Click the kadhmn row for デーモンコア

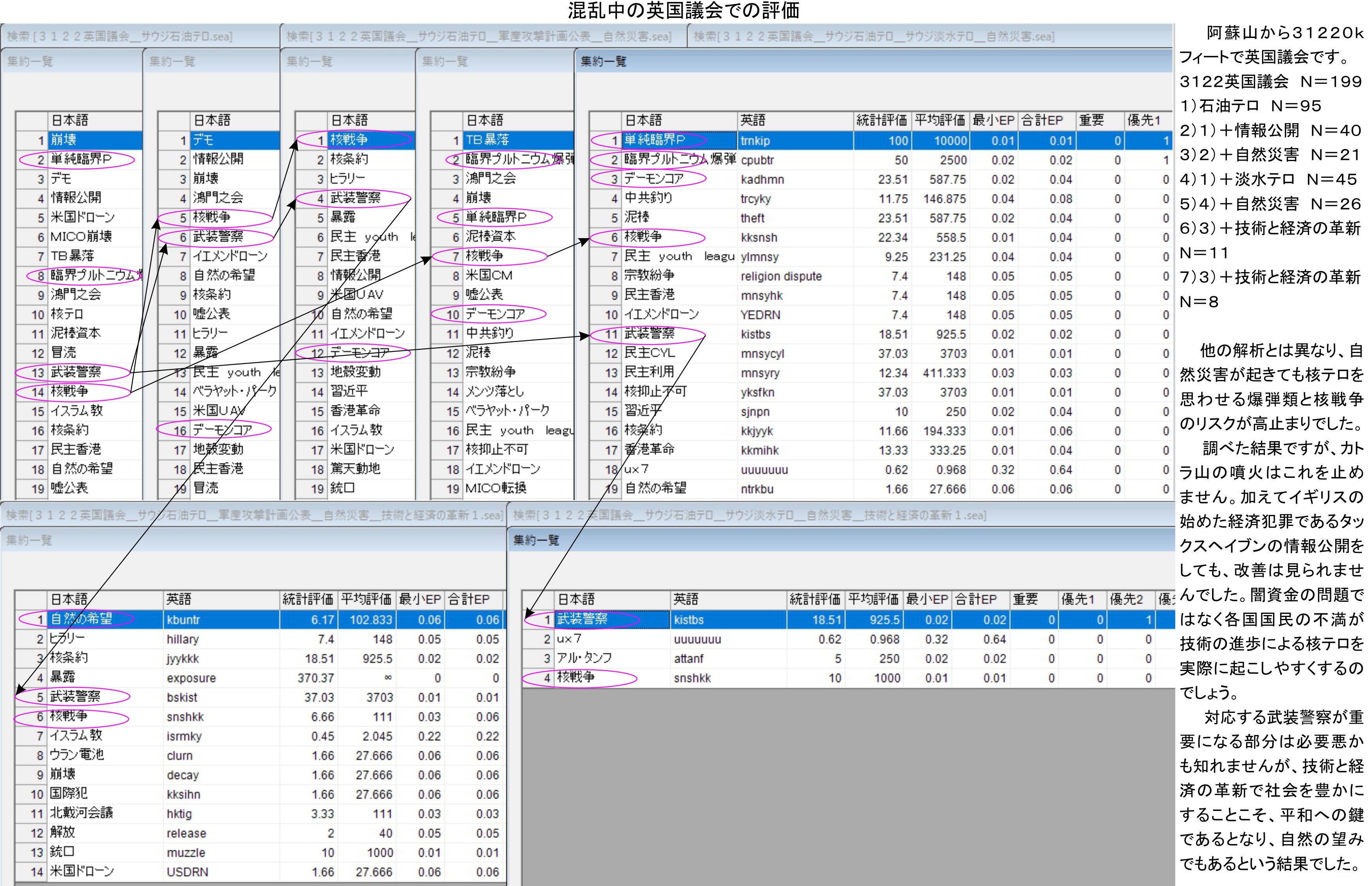[762, 179]
